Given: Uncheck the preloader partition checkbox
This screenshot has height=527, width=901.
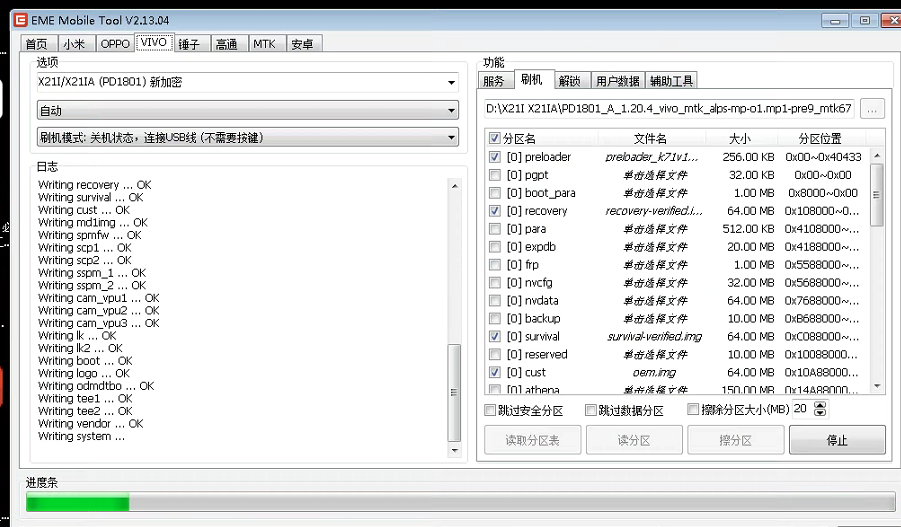Looking at the screenshot, I should 495,158.
